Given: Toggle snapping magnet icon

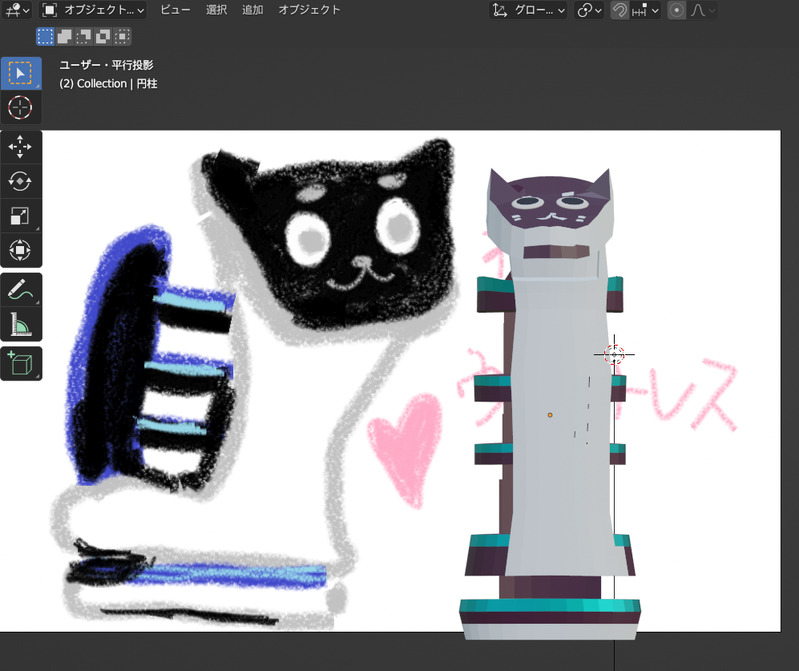Looking at the screenshot, I should pos(619,10).
